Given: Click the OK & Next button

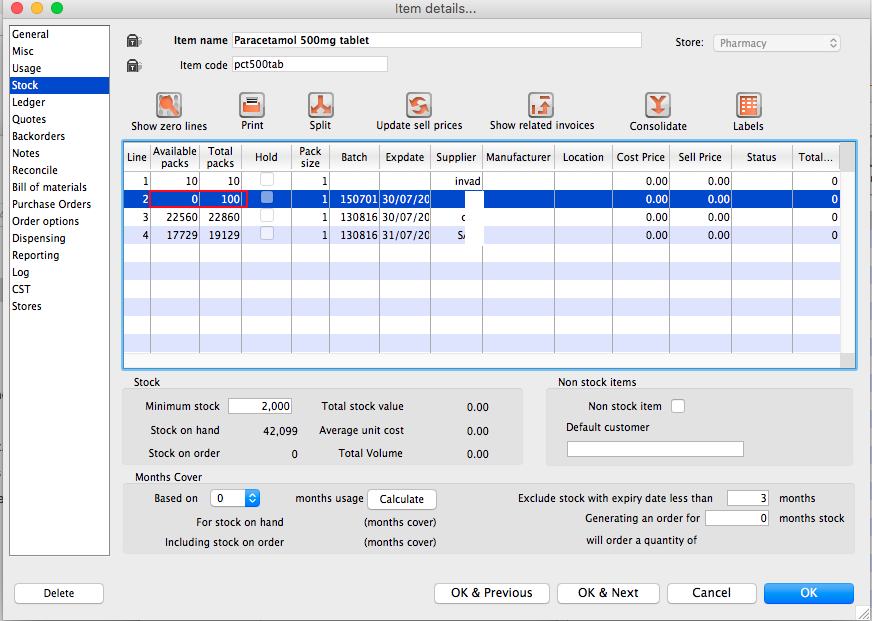Looking at the screenshot, I should (608, 593).
